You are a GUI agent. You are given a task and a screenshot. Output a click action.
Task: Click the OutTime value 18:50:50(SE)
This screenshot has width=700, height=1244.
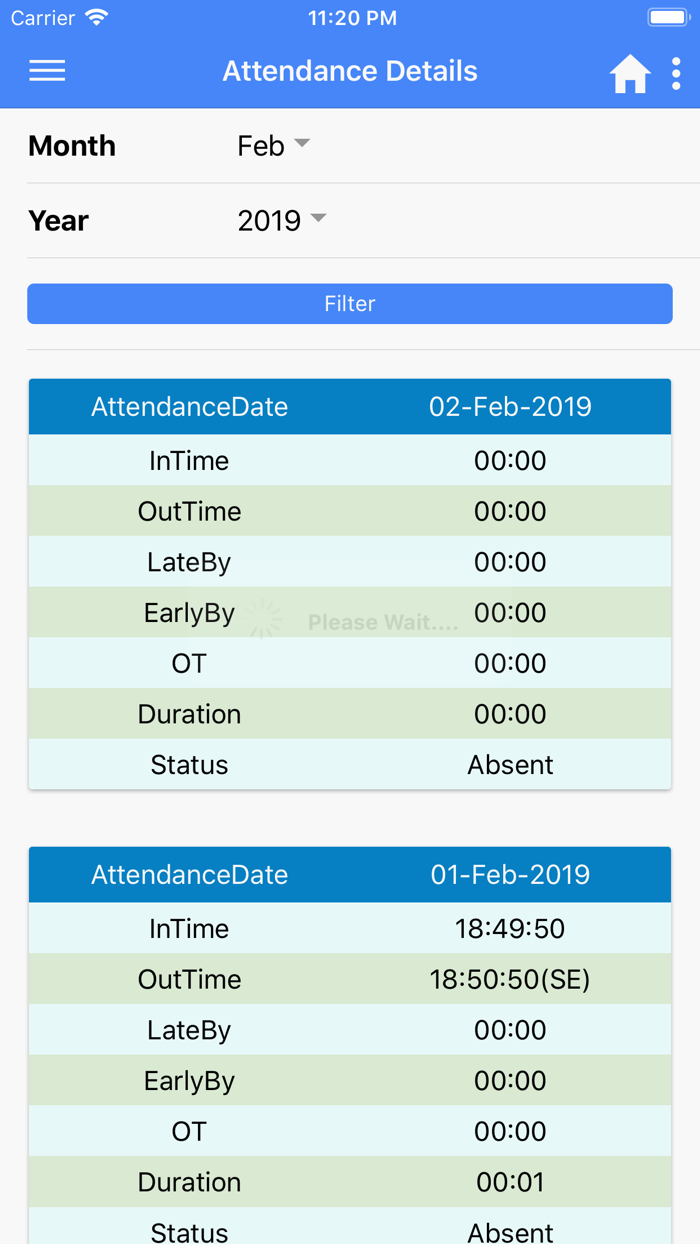coord(510,979)
